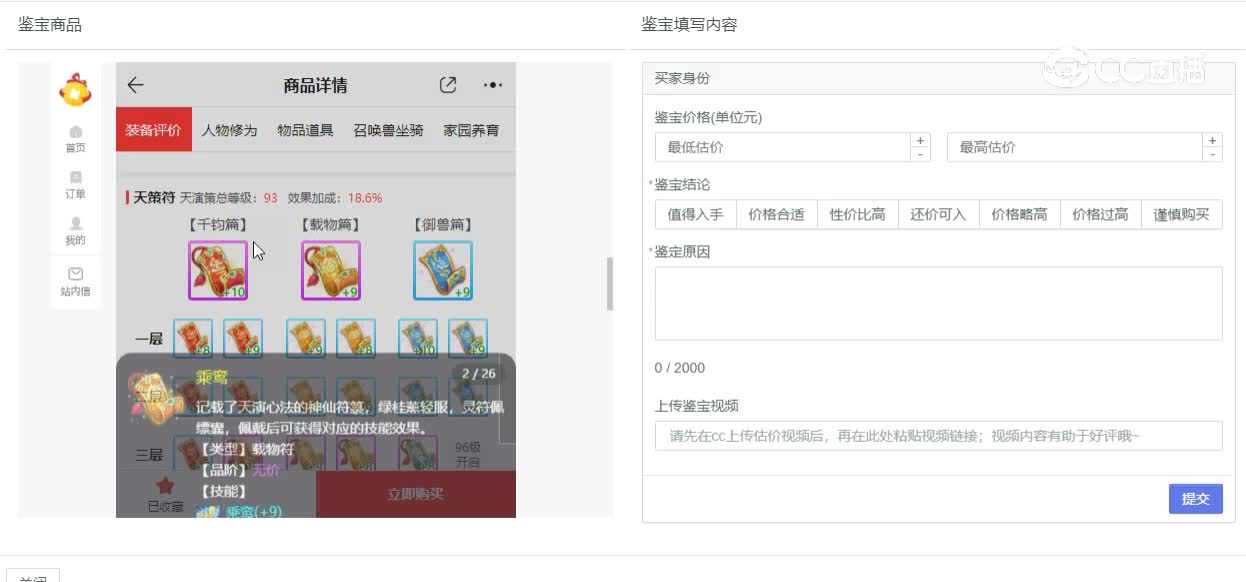Image resolution: width=1246 pixels, height=582 pixels.
Task: Click the 最高估价 input field
Action: point(1075,147)
